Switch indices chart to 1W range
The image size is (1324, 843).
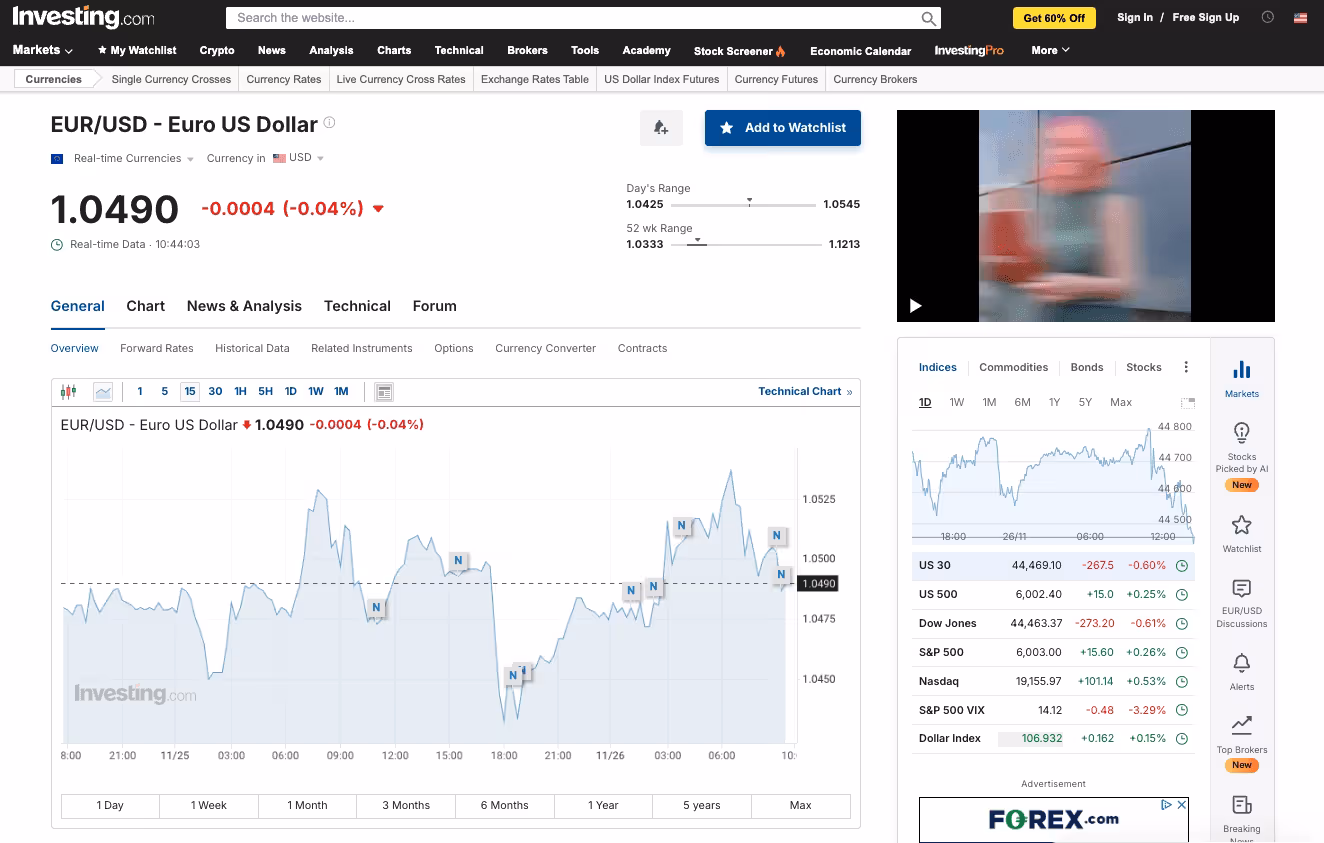[x=956, y=402]
